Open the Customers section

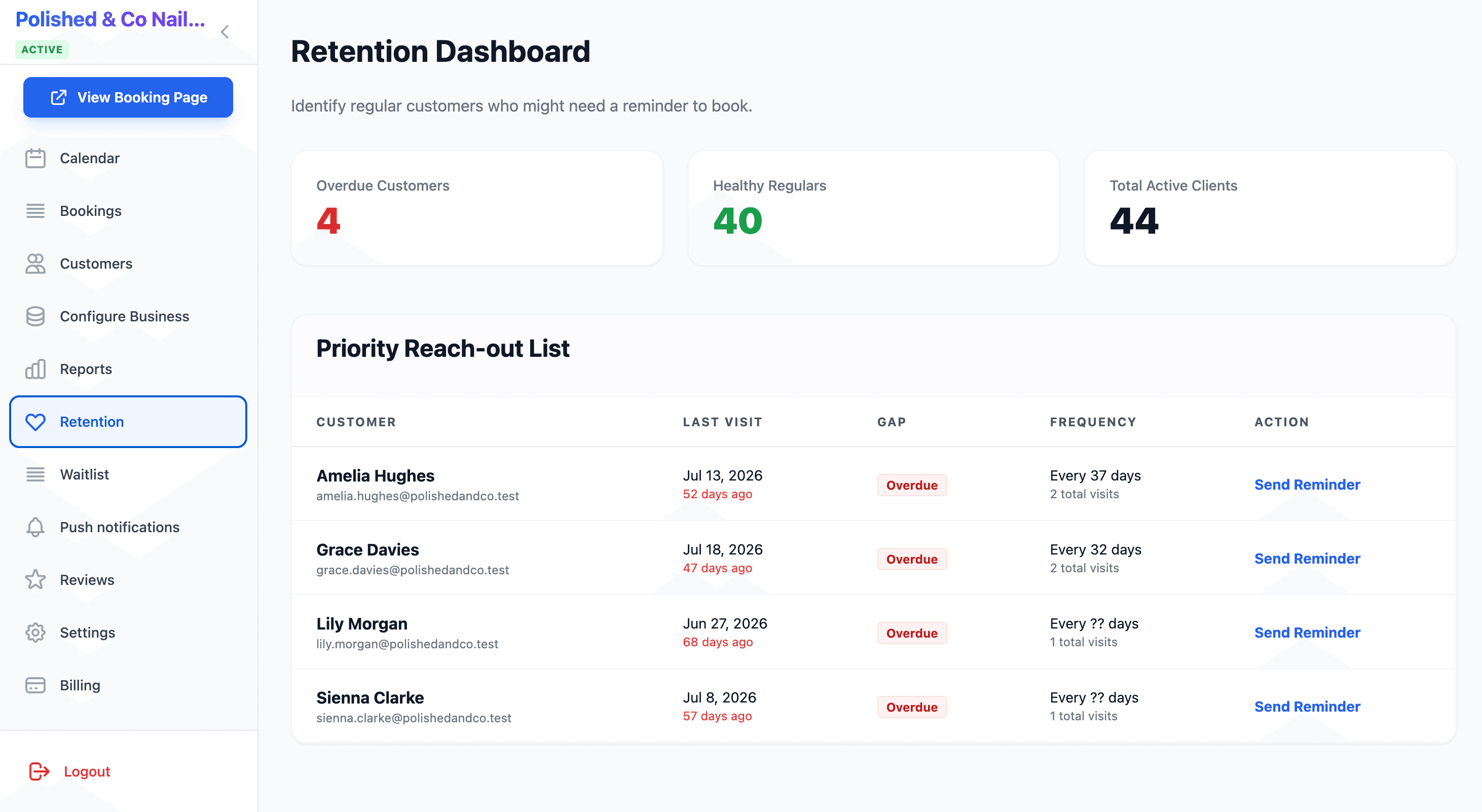[x=128, y=264]
